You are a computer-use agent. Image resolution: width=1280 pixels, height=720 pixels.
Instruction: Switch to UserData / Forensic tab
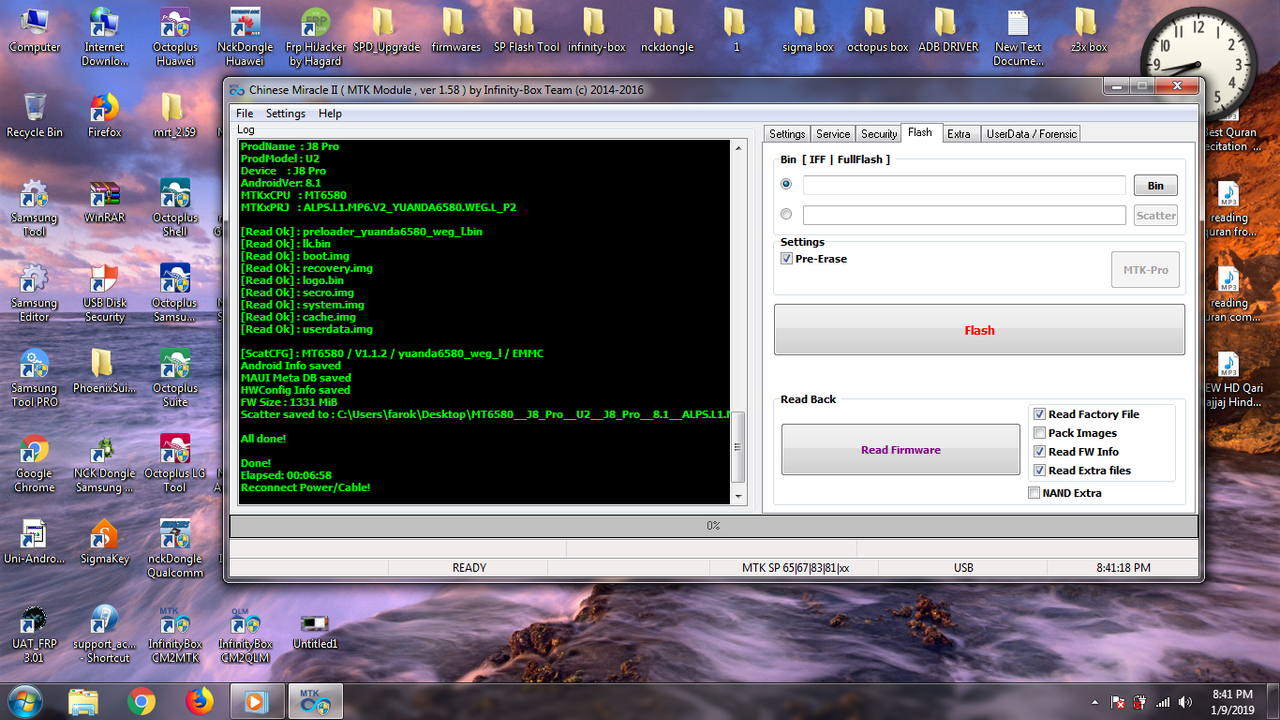(1031, 134)
